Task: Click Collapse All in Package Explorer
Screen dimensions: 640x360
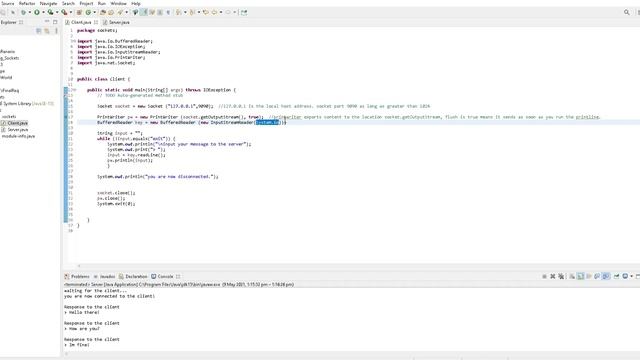Action: coord(39,31)
